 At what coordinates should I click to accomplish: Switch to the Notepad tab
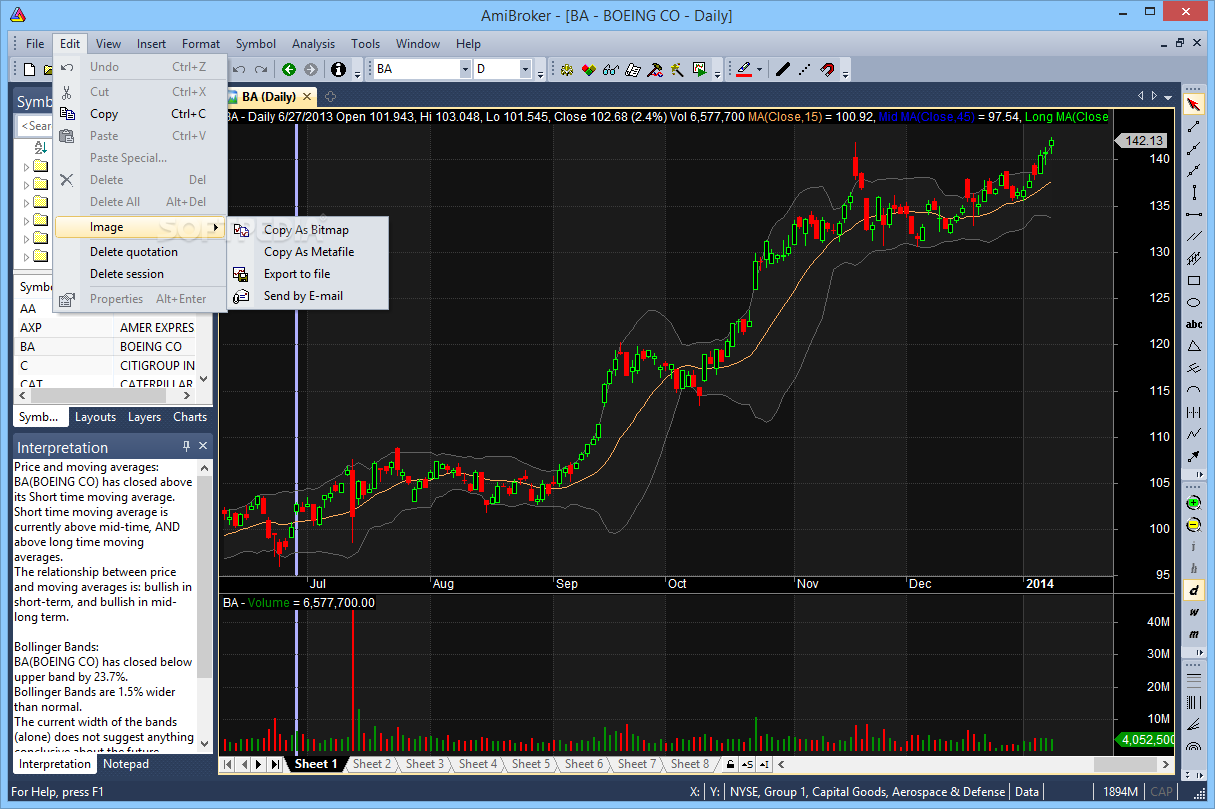[x=126, y=764]
